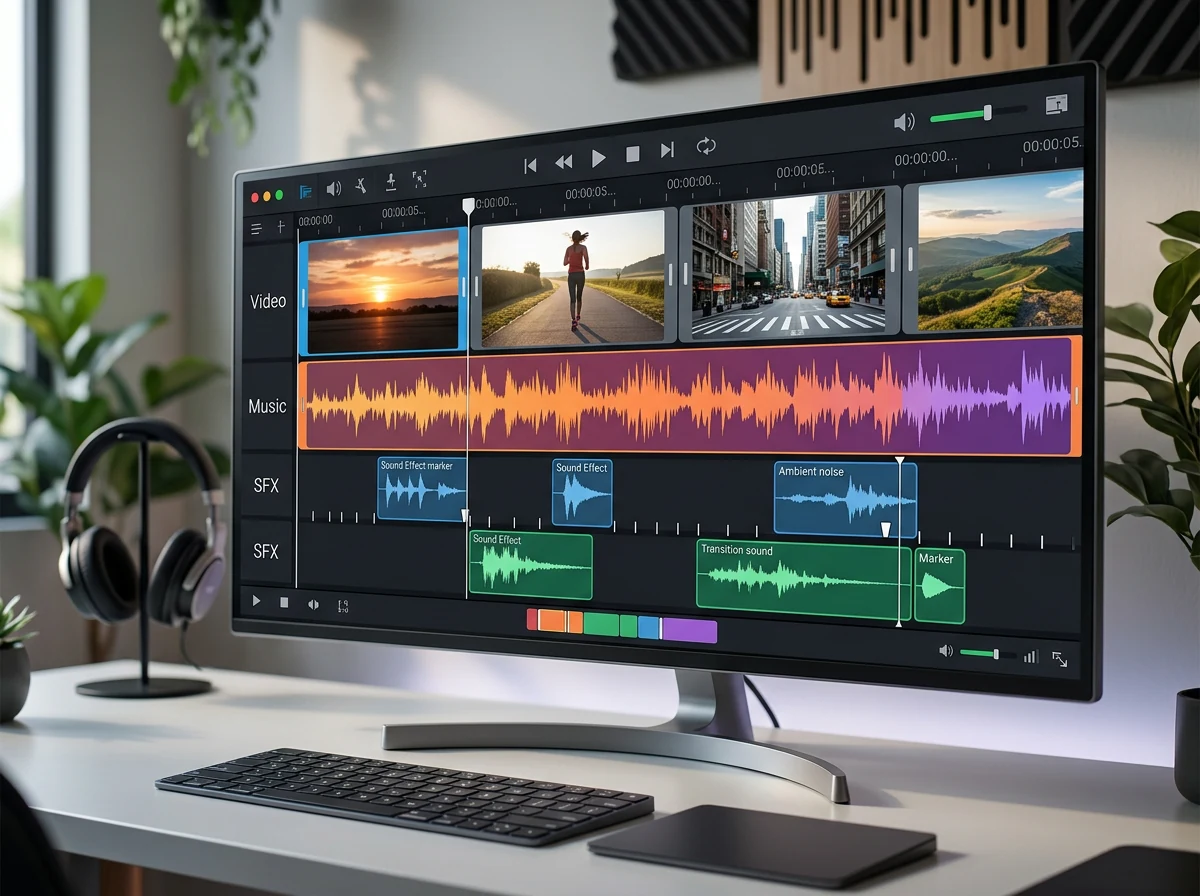This screenshot has height=896, width=1200.
Task: Add a track with the plus icon
Action: click(281, 227)
